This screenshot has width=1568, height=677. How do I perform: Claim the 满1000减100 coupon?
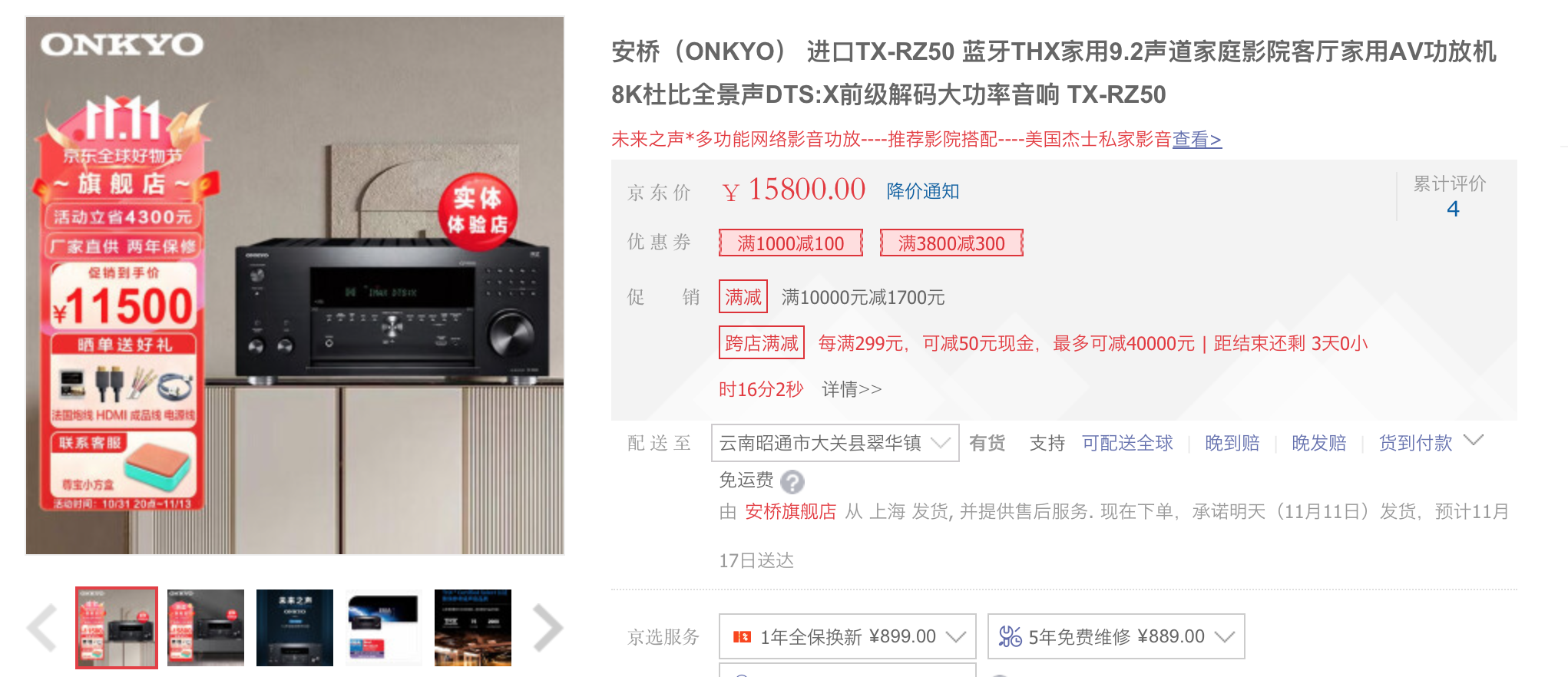pyautogui.click(x=790, y=243)
